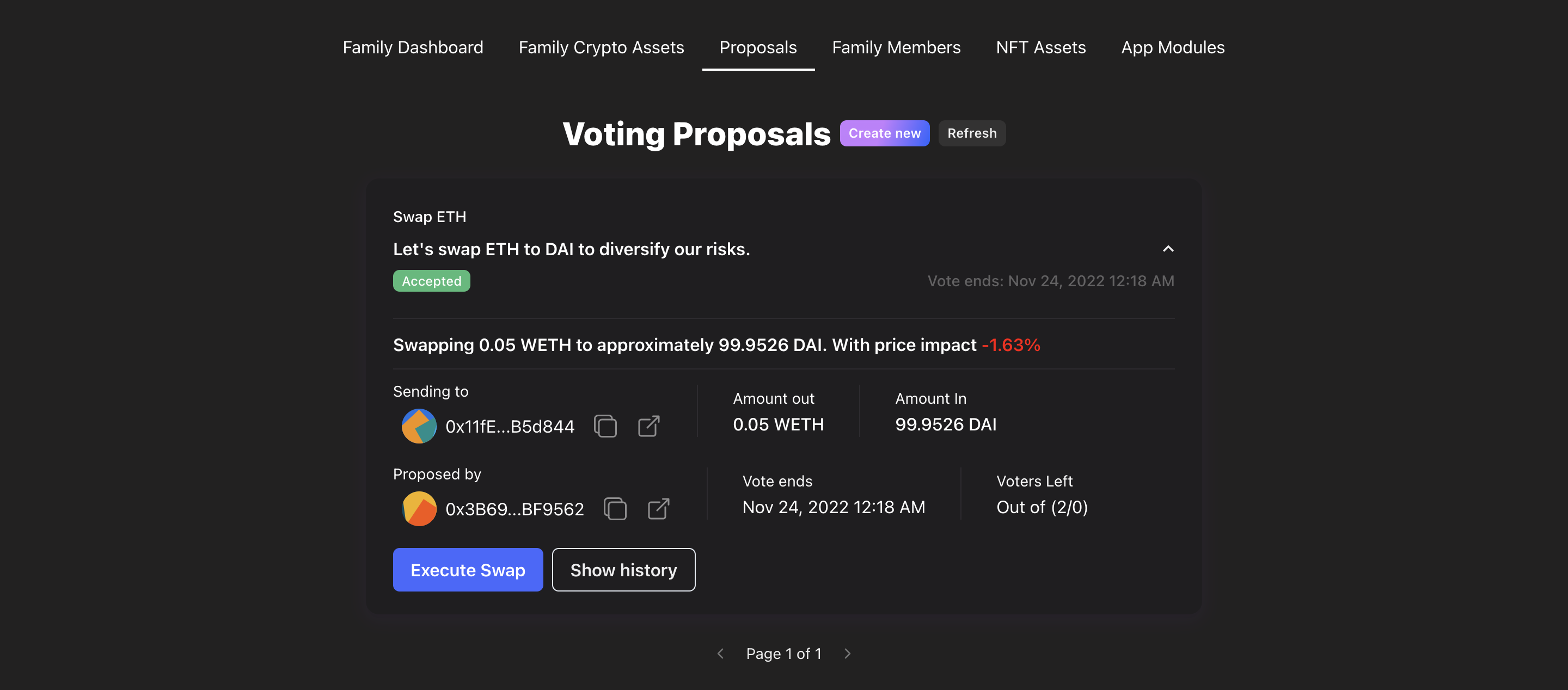Image resolution: width=1568 pixels, height=690 pixels.
Task: Open Sending to address in external explorer
Action: point(649,426)
